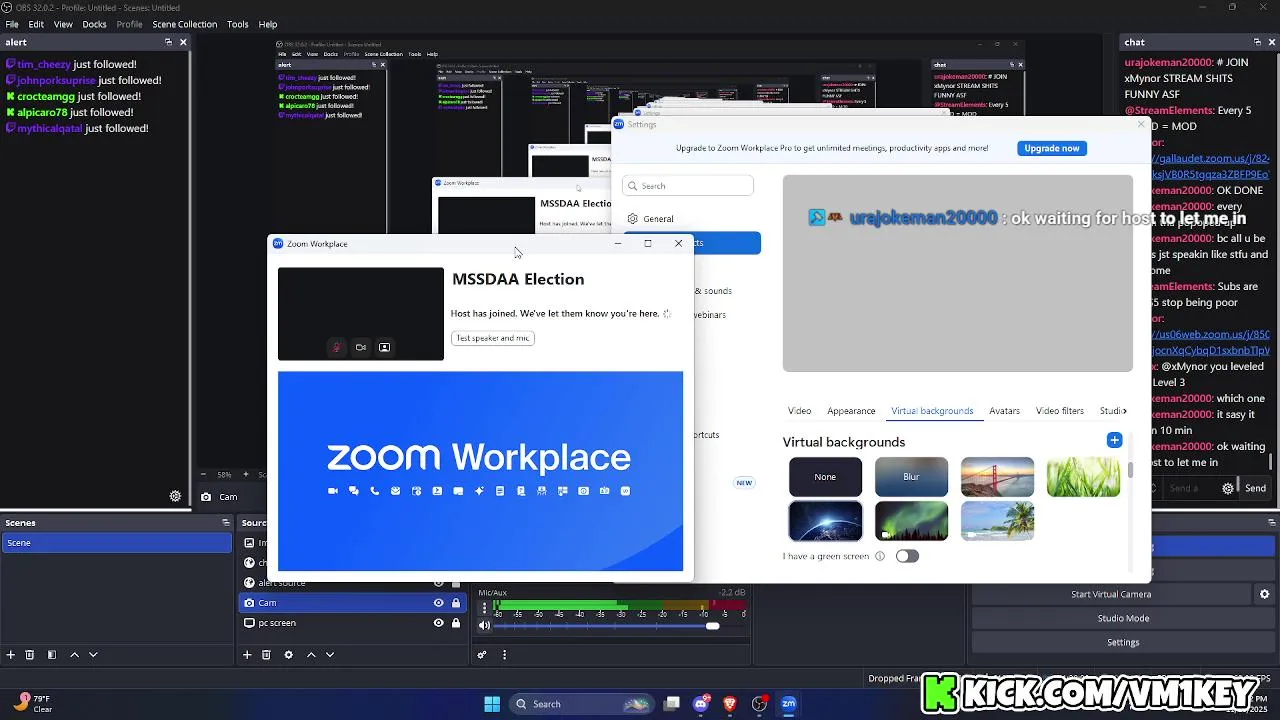Select Blur virtual background

[x=911, y=477]
